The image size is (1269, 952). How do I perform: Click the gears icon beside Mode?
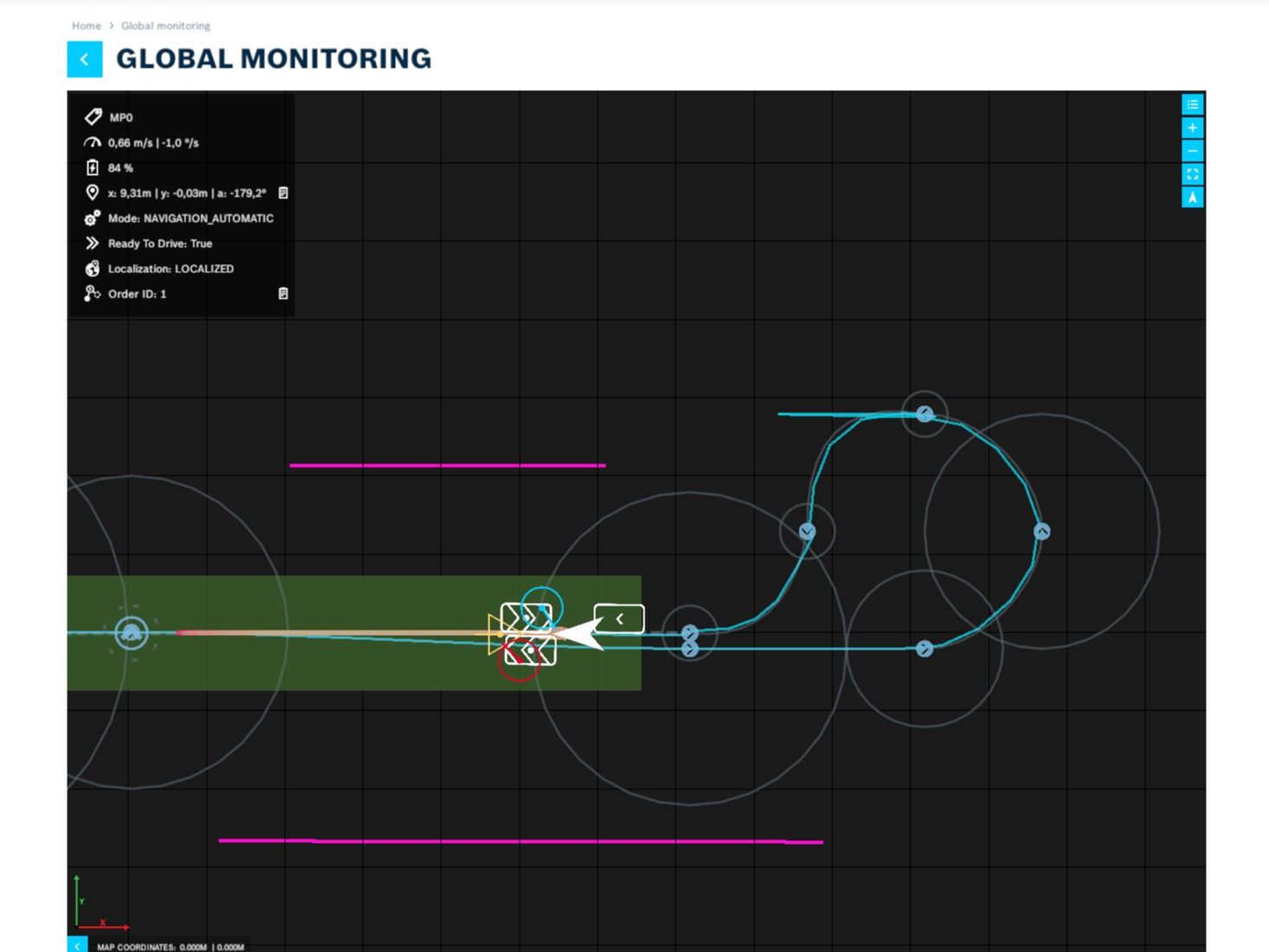pos(93,217)
